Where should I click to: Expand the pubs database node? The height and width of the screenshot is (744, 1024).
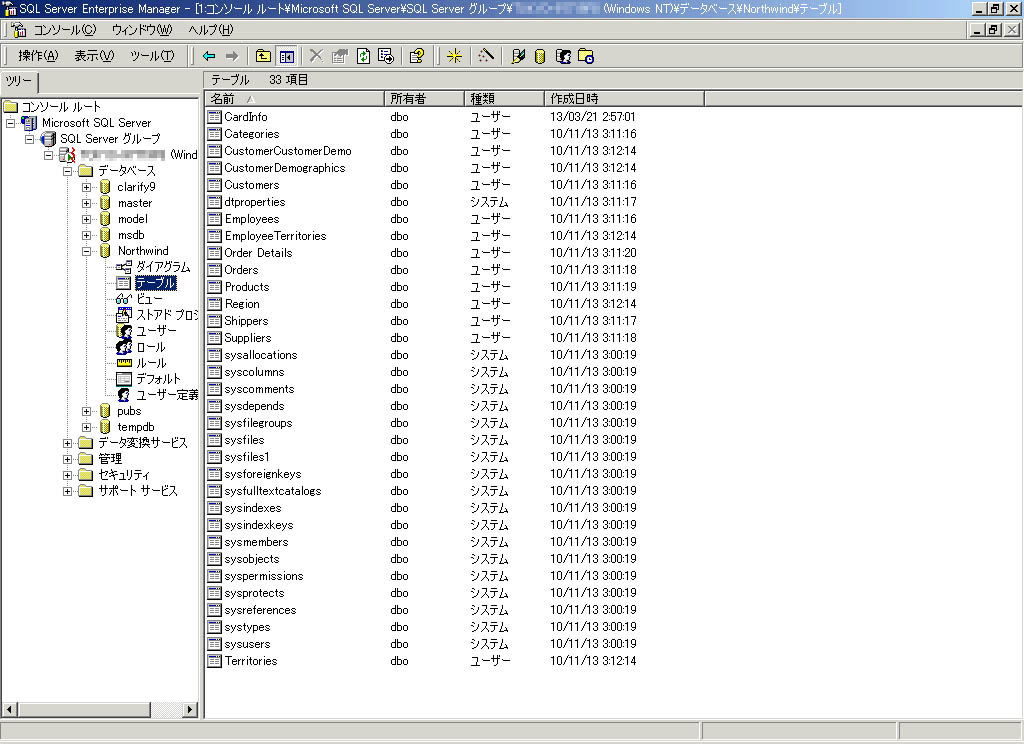pyautogui.click(x=87, y=411)
